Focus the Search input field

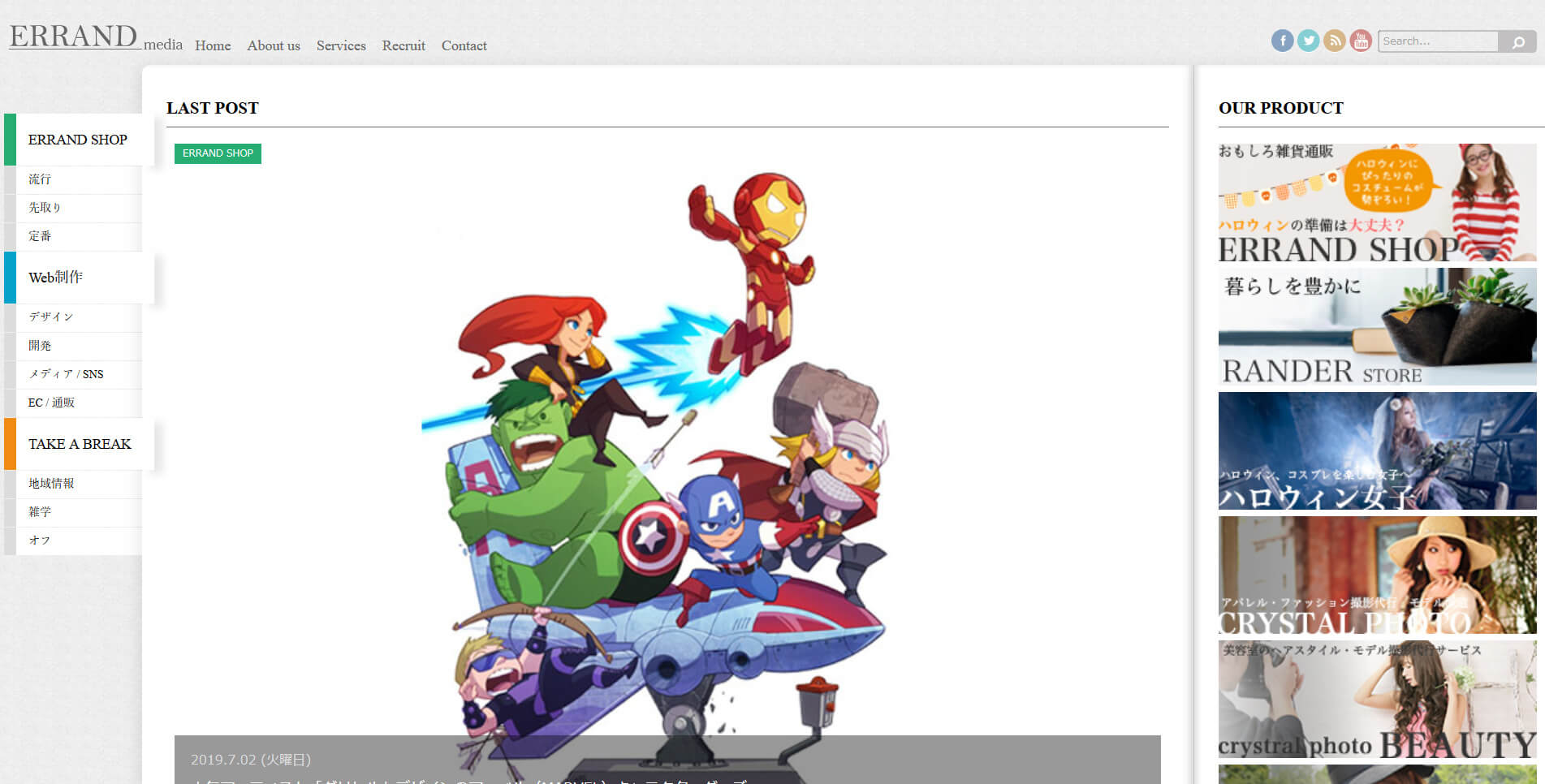pos(1438,41)
